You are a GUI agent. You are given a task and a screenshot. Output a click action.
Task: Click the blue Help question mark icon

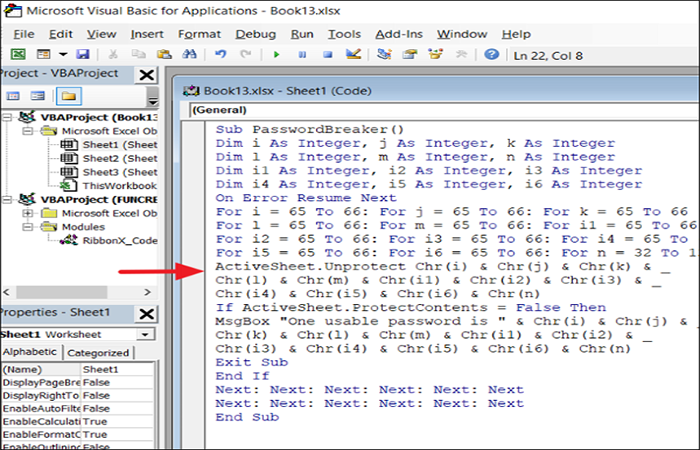[492, 54]
